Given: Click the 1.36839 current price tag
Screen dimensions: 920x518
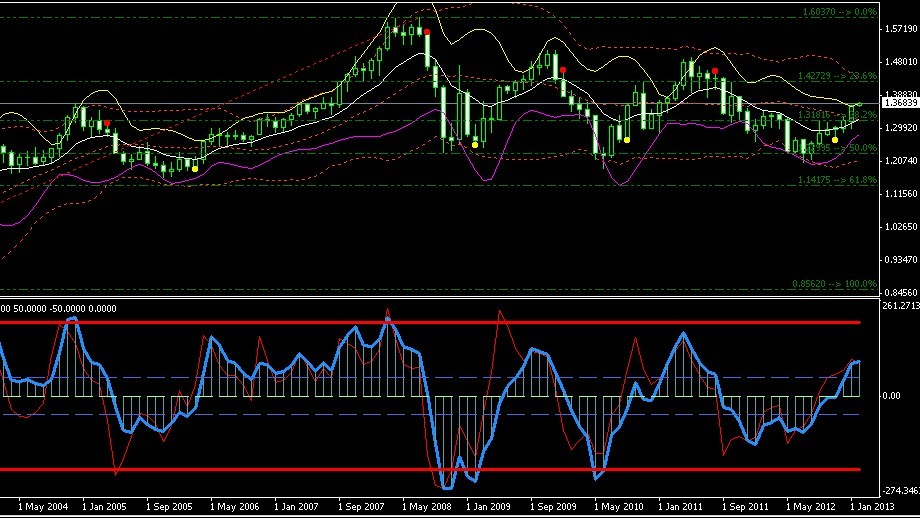Looking at the screenshot, I should pyautogui.click(x=901, y=103).
